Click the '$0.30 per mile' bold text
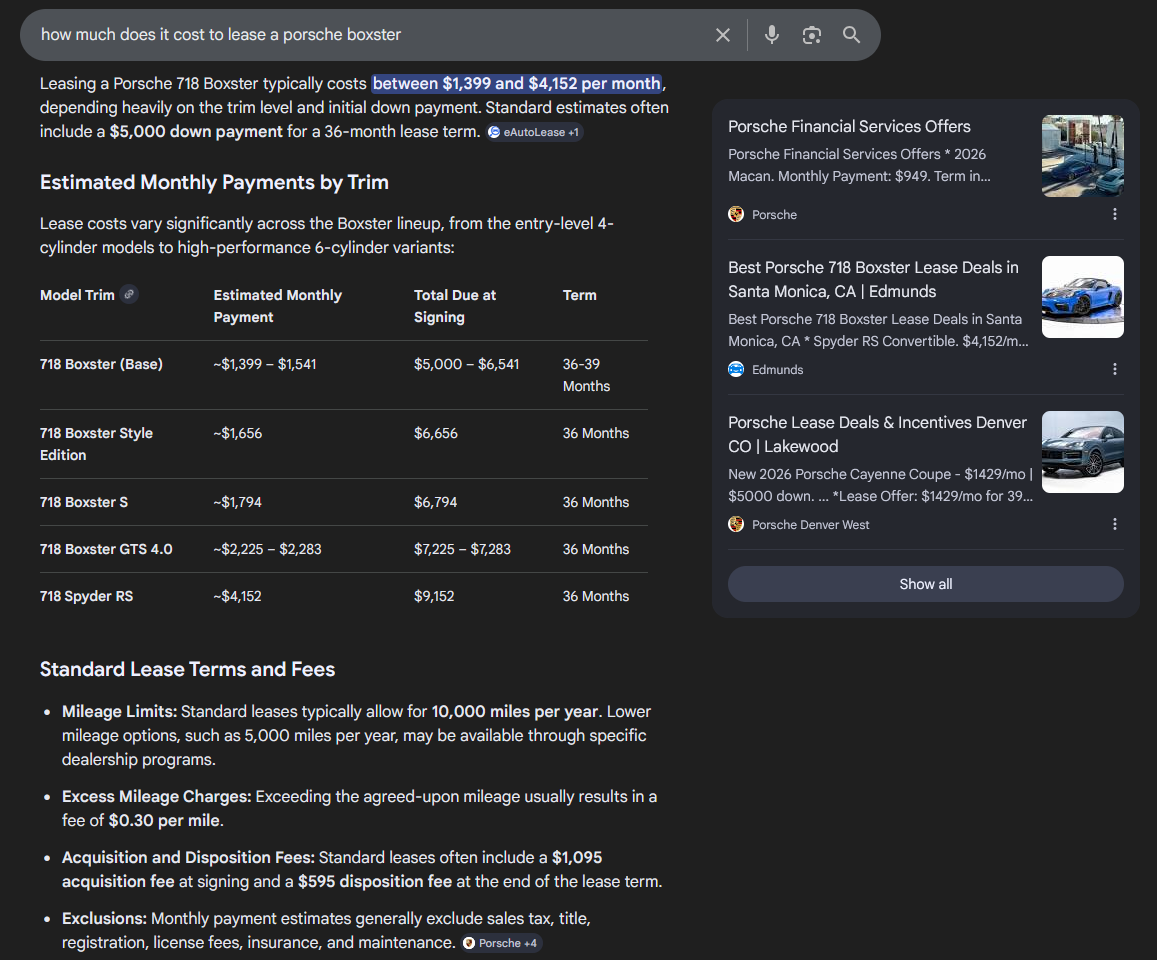 pos(164,821)
